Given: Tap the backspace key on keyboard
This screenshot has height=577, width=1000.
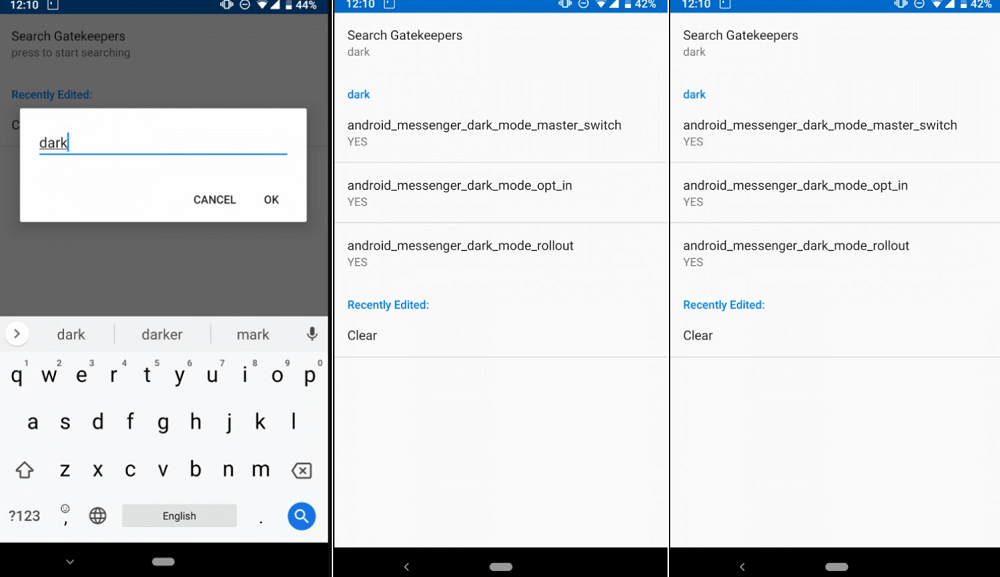Looking at the screenshot, I should [301, 471].
